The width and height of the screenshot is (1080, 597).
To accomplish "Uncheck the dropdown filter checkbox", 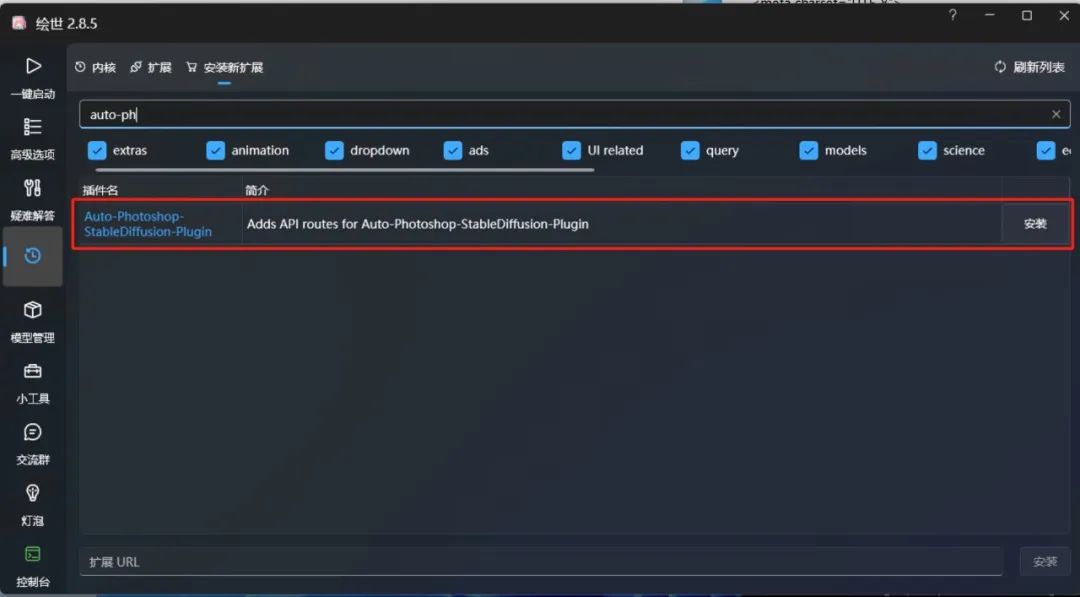I will pyautogui.click(x=334, y=150).
